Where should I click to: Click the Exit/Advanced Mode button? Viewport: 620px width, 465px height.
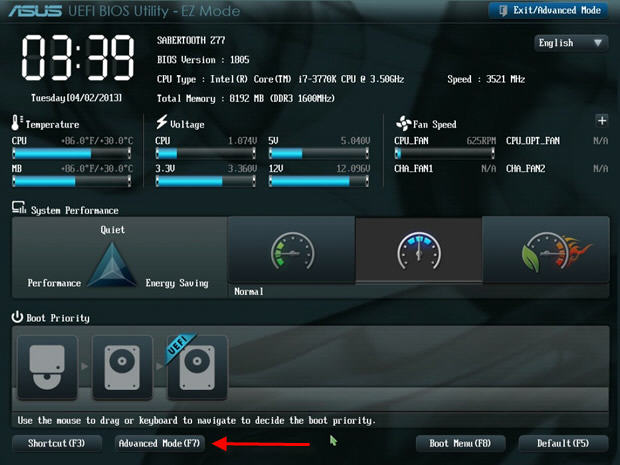[548, 11]
